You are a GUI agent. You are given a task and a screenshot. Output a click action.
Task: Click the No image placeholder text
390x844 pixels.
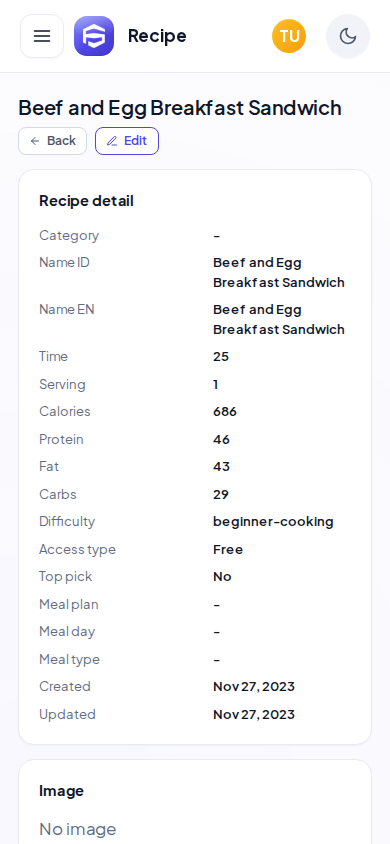77,829
